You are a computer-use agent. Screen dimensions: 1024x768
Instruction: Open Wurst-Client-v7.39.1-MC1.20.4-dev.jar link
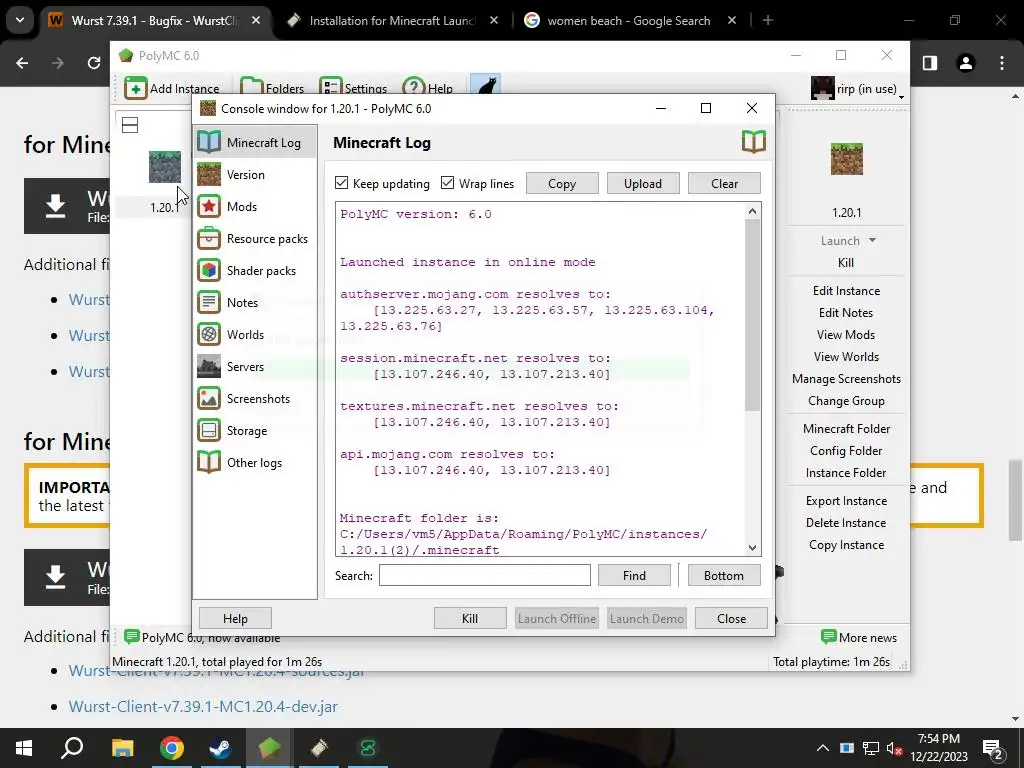point(203,707)
